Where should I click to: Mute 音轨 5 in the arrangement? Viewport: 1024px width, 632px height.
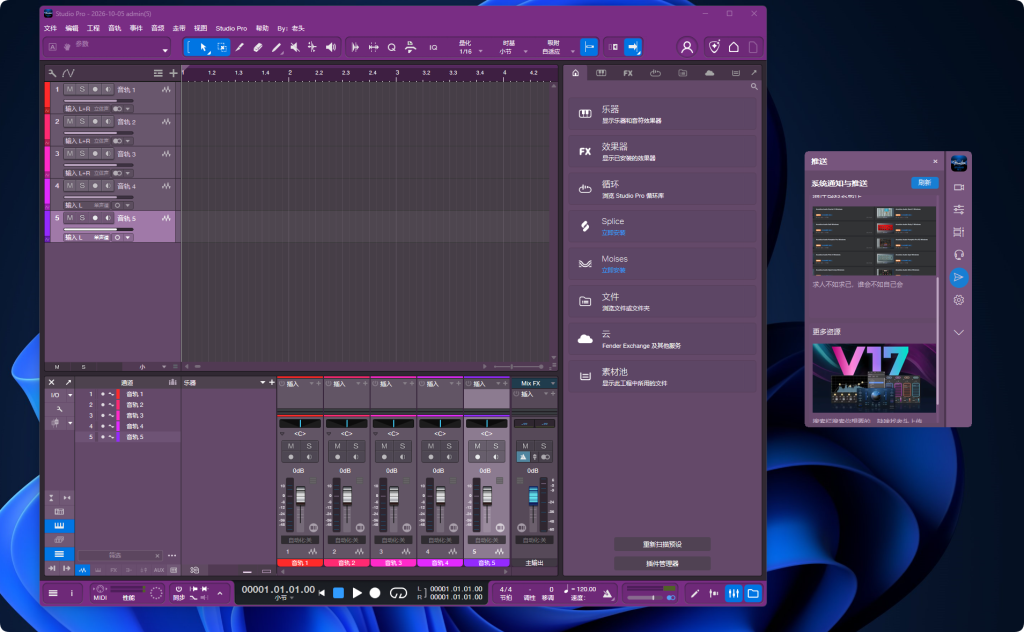click(x=70, y=218)
